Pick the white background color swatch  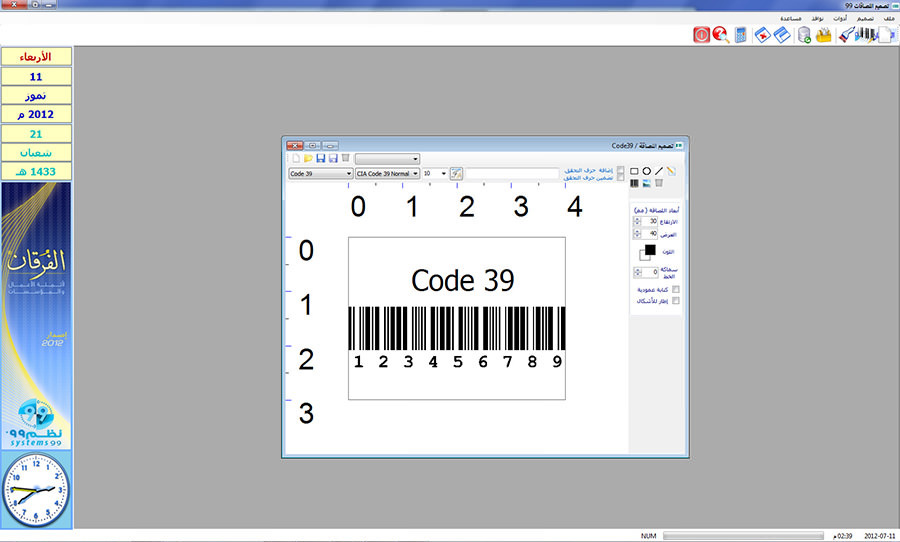(643, 255)
